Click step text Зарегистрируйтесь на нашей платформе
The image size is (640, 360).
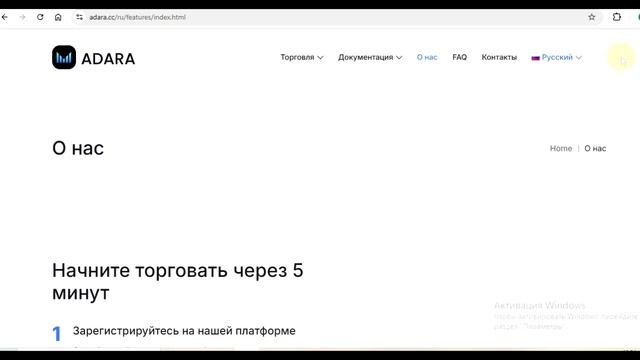tap(184, 331)
